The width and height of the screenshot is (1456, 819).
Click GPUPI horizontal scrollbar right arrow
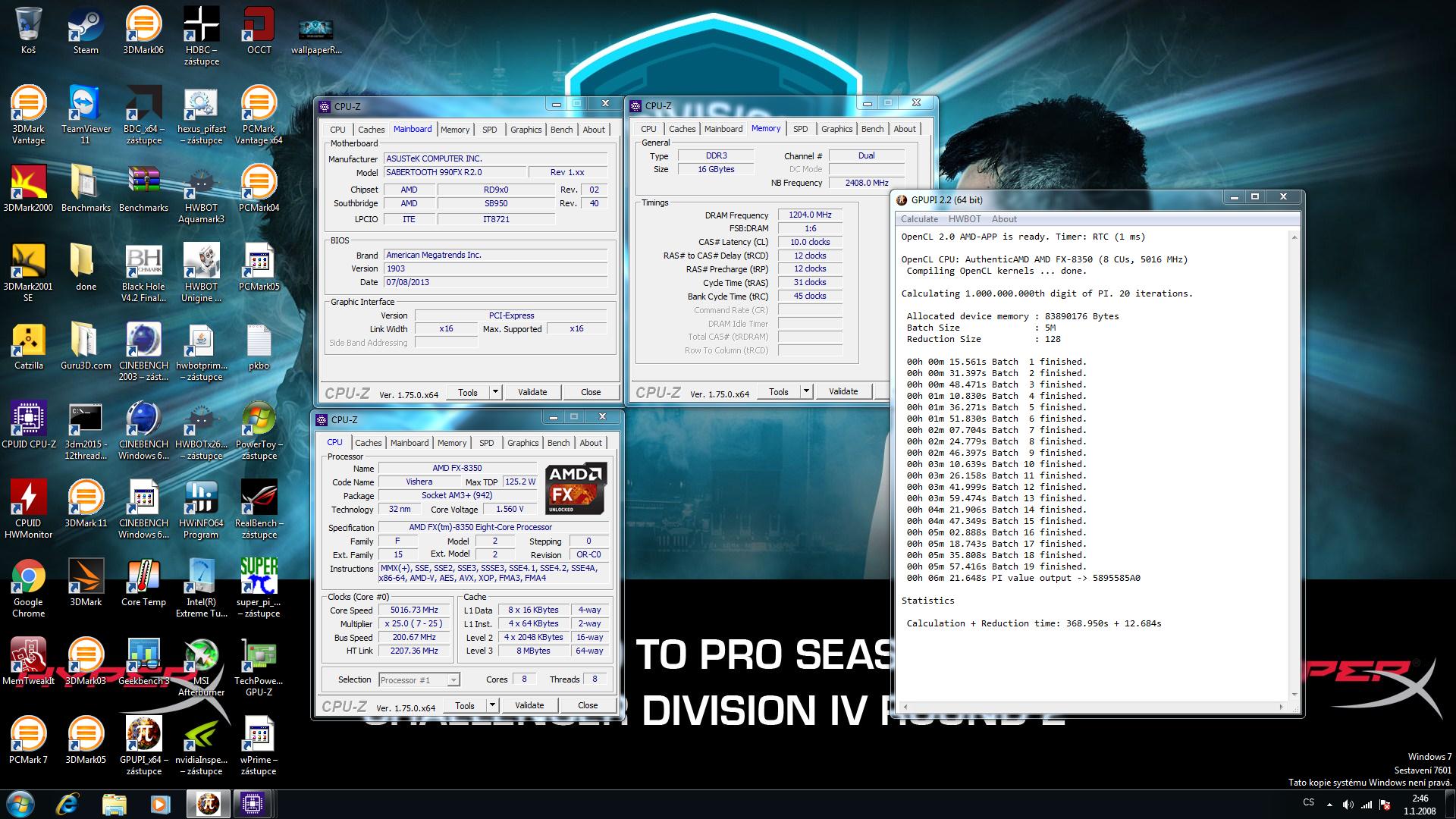pyautogui.click(x=1282, y=707)
